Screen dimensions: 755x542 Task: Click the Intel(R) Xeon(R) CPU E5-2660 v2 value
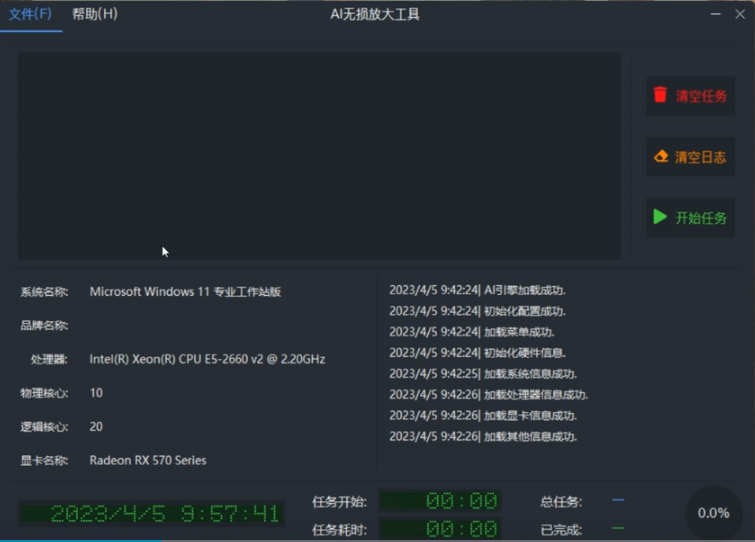pos(207,359)
